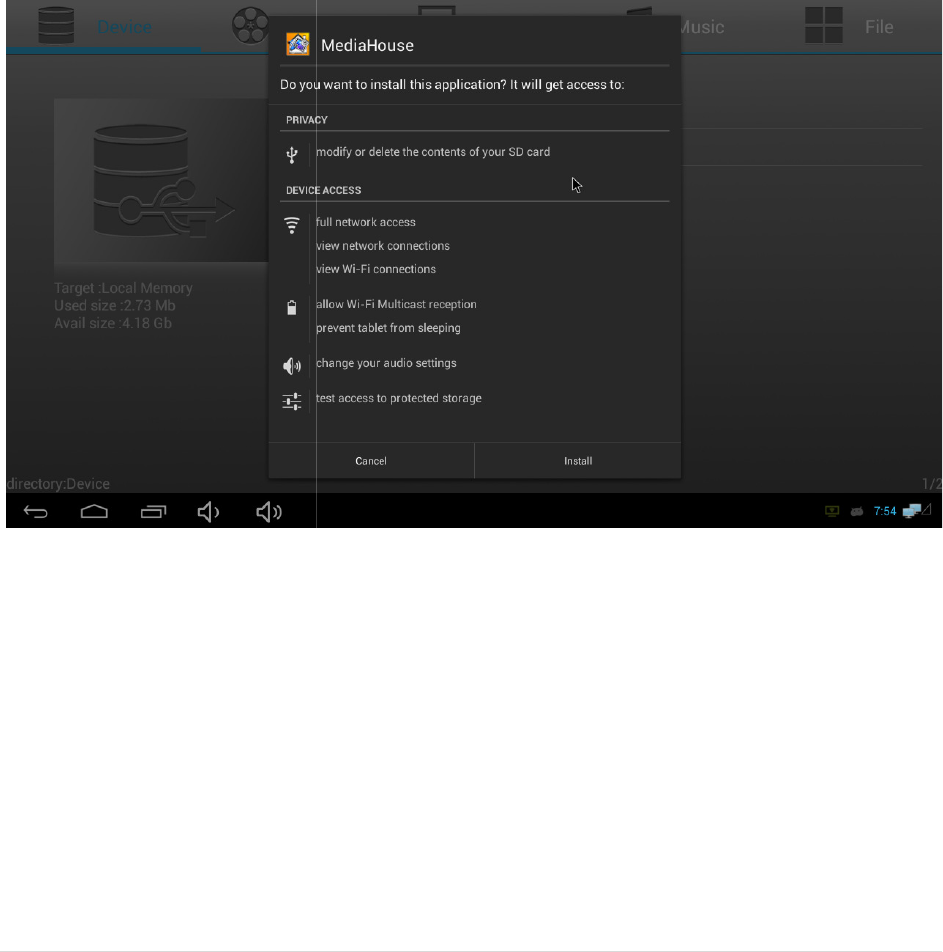Screen dimensions: 943x952
Task: Click the 'Do you want to install this application?' text
Action: [x=393, y=84]
